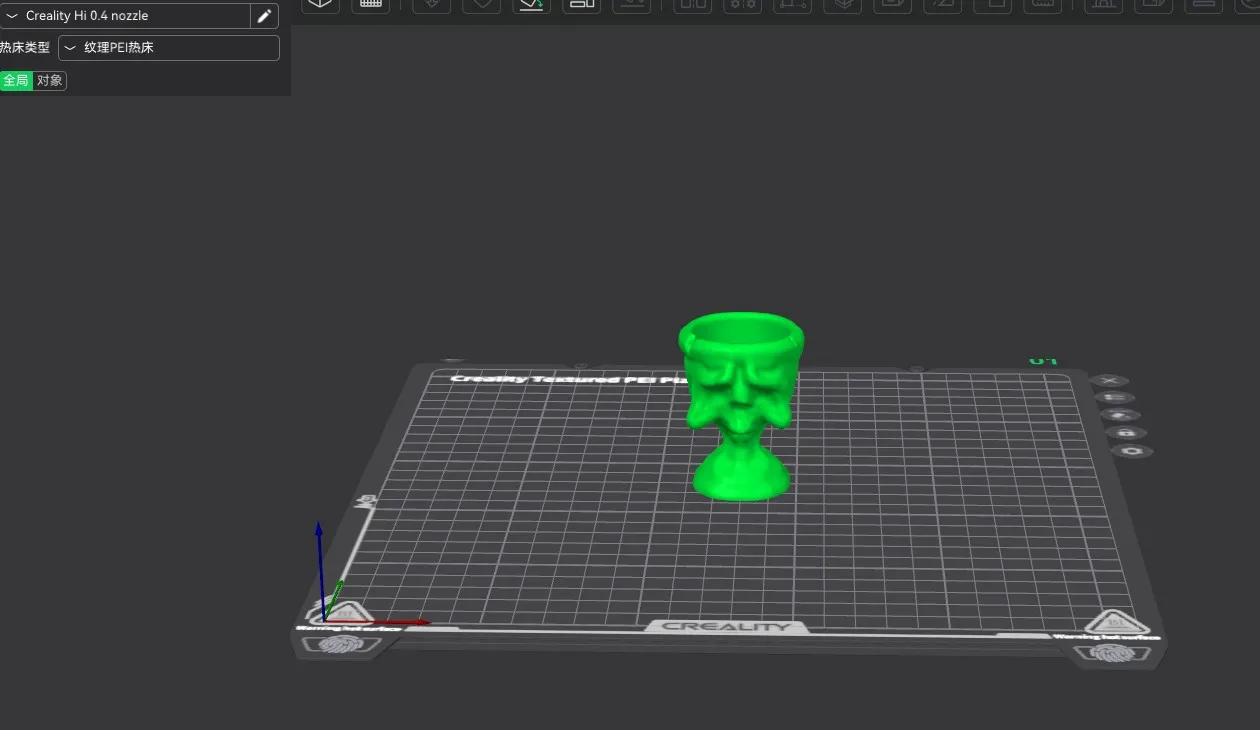Open the 纹理PEI热床 bed type dropdown
1260x730 pixels.
[x=168, y=47]
